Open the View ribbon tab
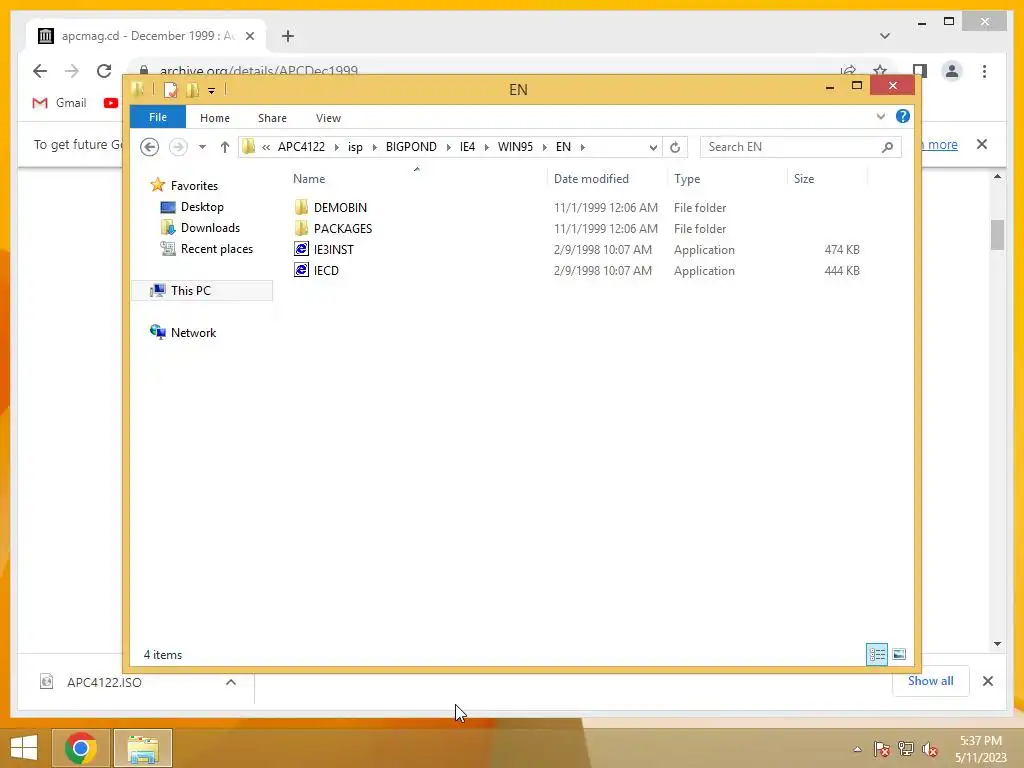Screen dimensions: 1024x768 [x=328, y=118]
